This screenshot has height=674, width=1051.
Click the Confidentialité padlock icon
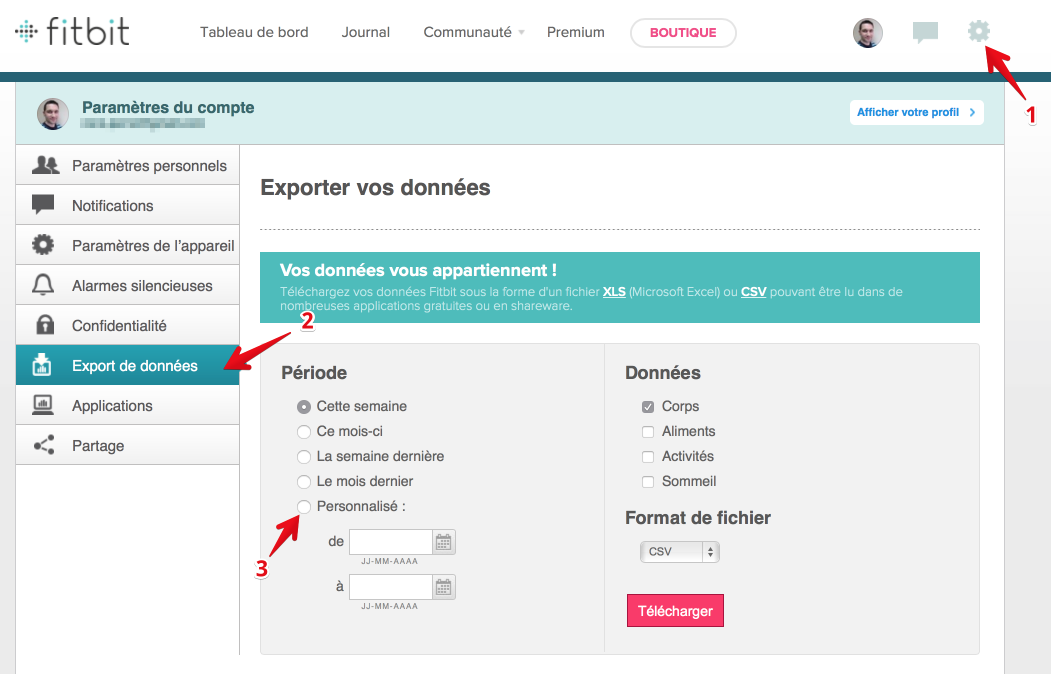tap(44, 326)
